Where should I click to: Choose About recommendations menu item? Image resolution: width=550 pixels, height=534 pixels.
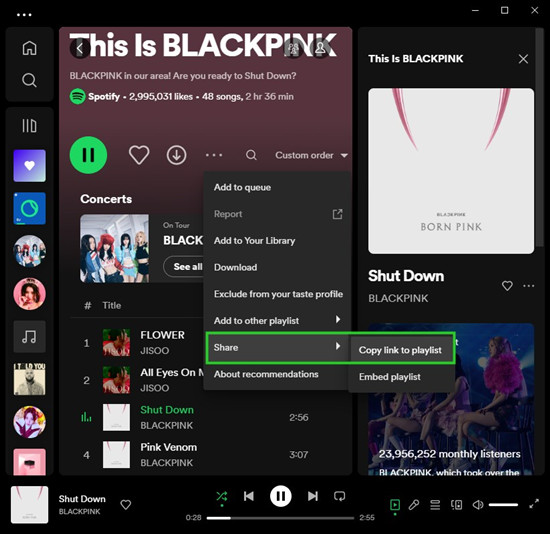[x=277, y=374]
